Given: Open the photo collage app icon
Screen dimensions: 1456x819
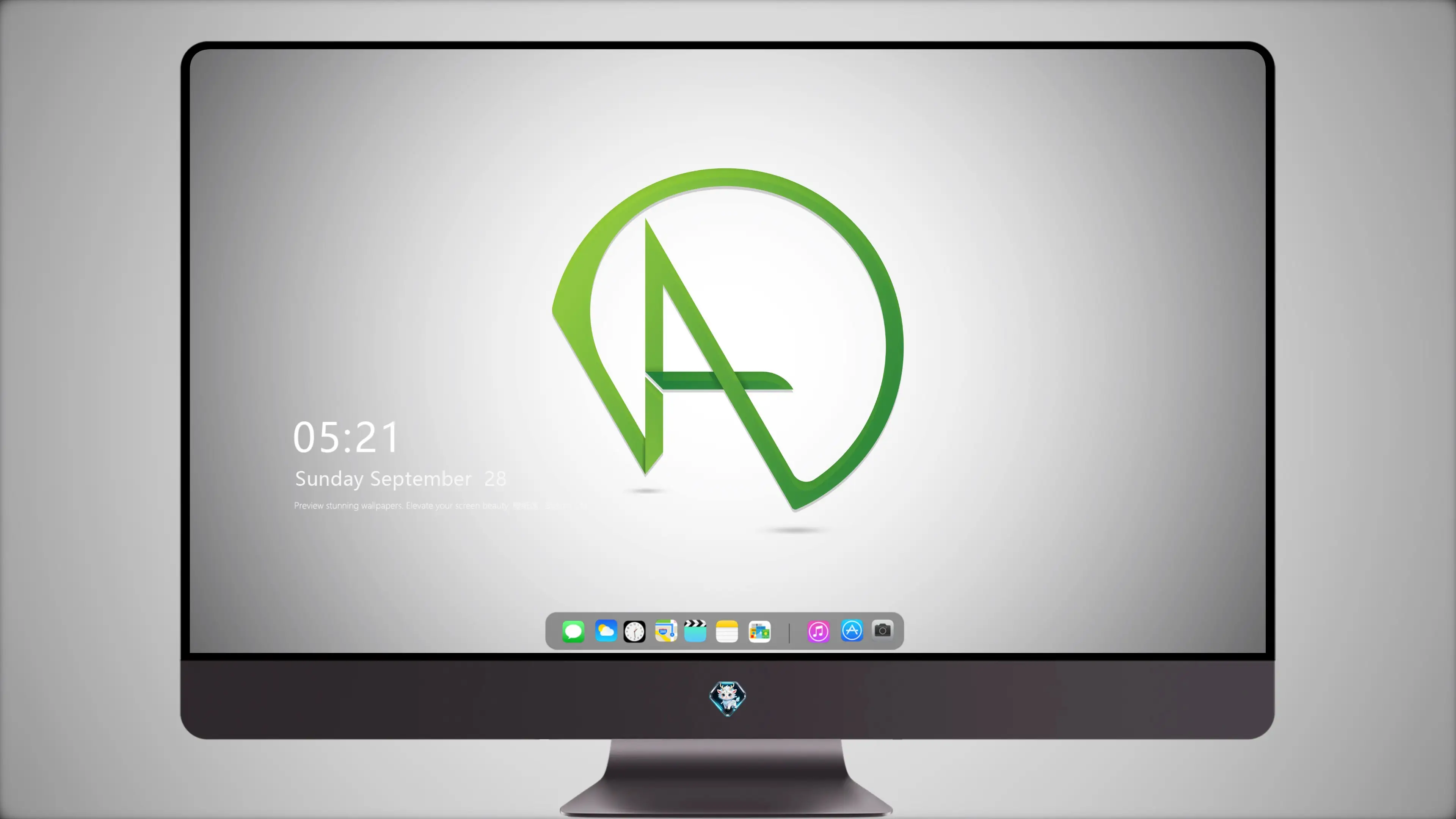Looking at the screenshot, I should (x=759, y=631).
